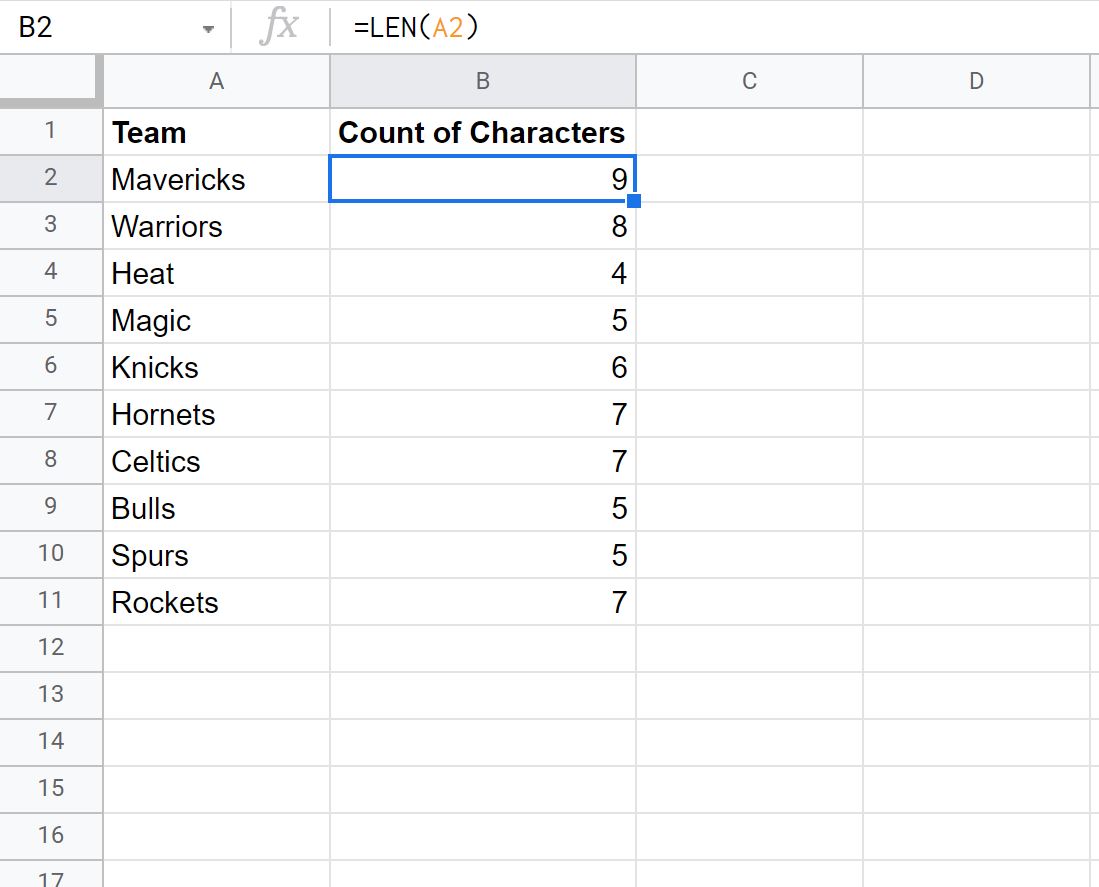The width and height of the screenshot is (1099, 887).
Task: Click the Count of Characters header cell
Action: 482,132
